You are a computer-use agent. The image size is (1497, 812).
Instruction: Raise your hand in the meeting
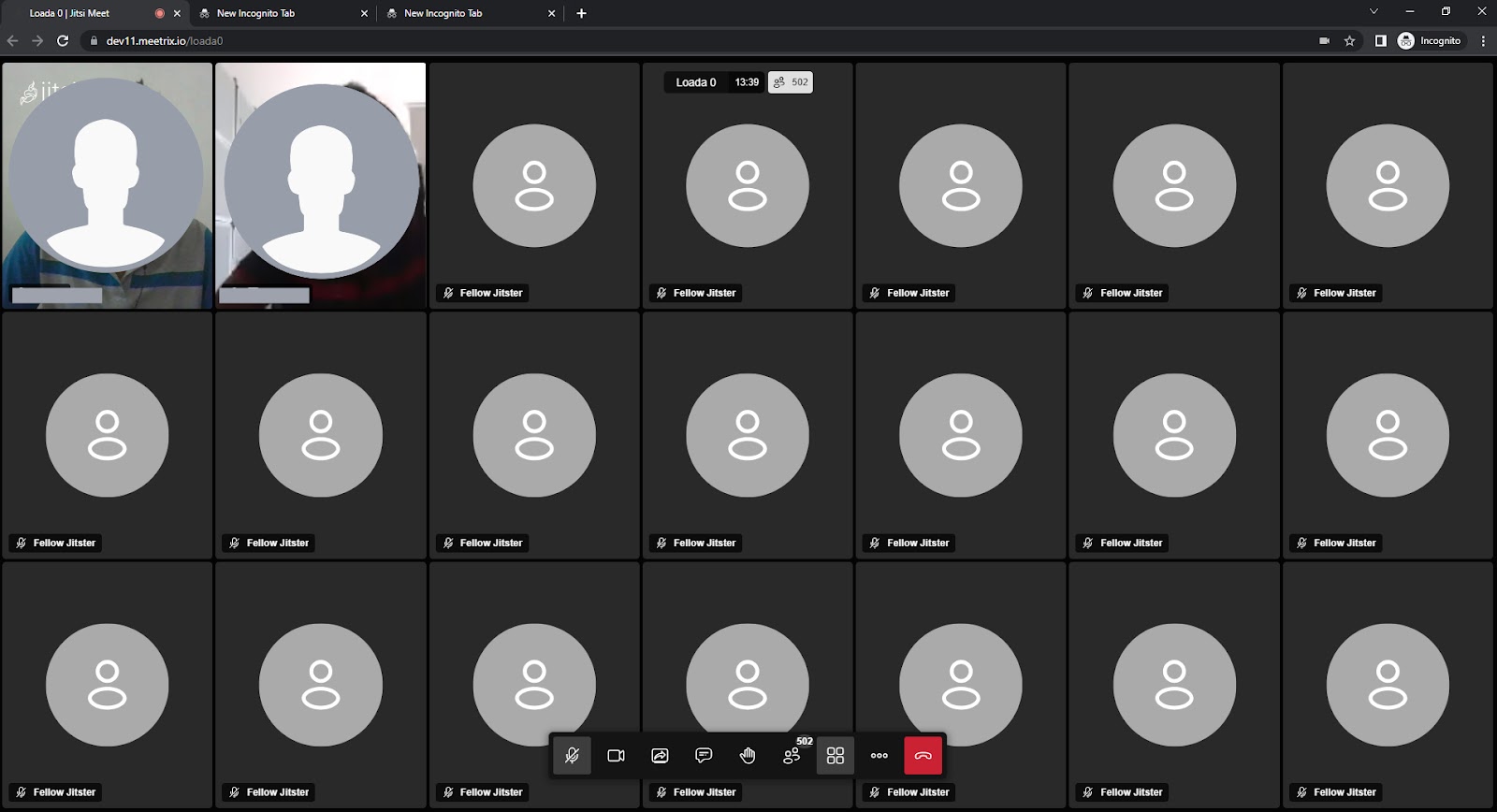pyautogui.click(x=748, y=756)
